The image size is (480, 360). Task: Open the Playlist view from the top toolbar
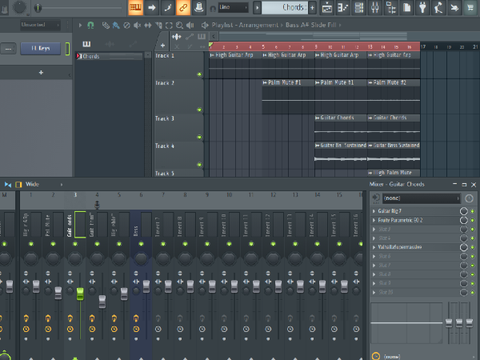327,7
